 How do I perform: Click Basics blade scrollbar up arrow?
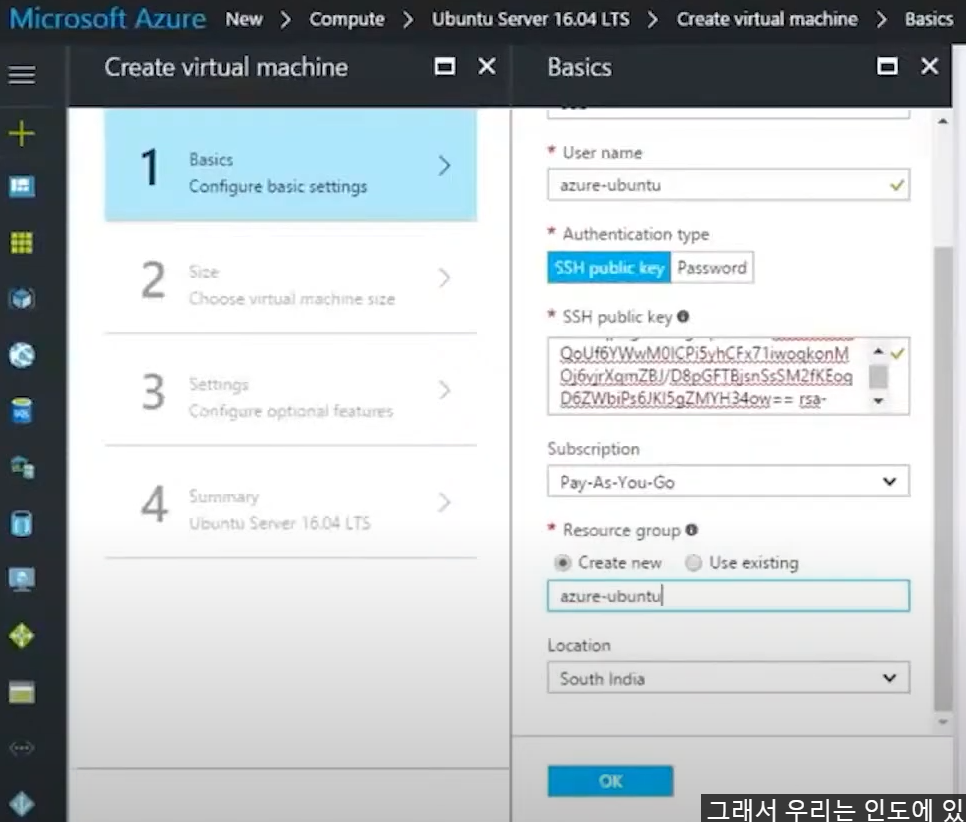pos(943,121)
